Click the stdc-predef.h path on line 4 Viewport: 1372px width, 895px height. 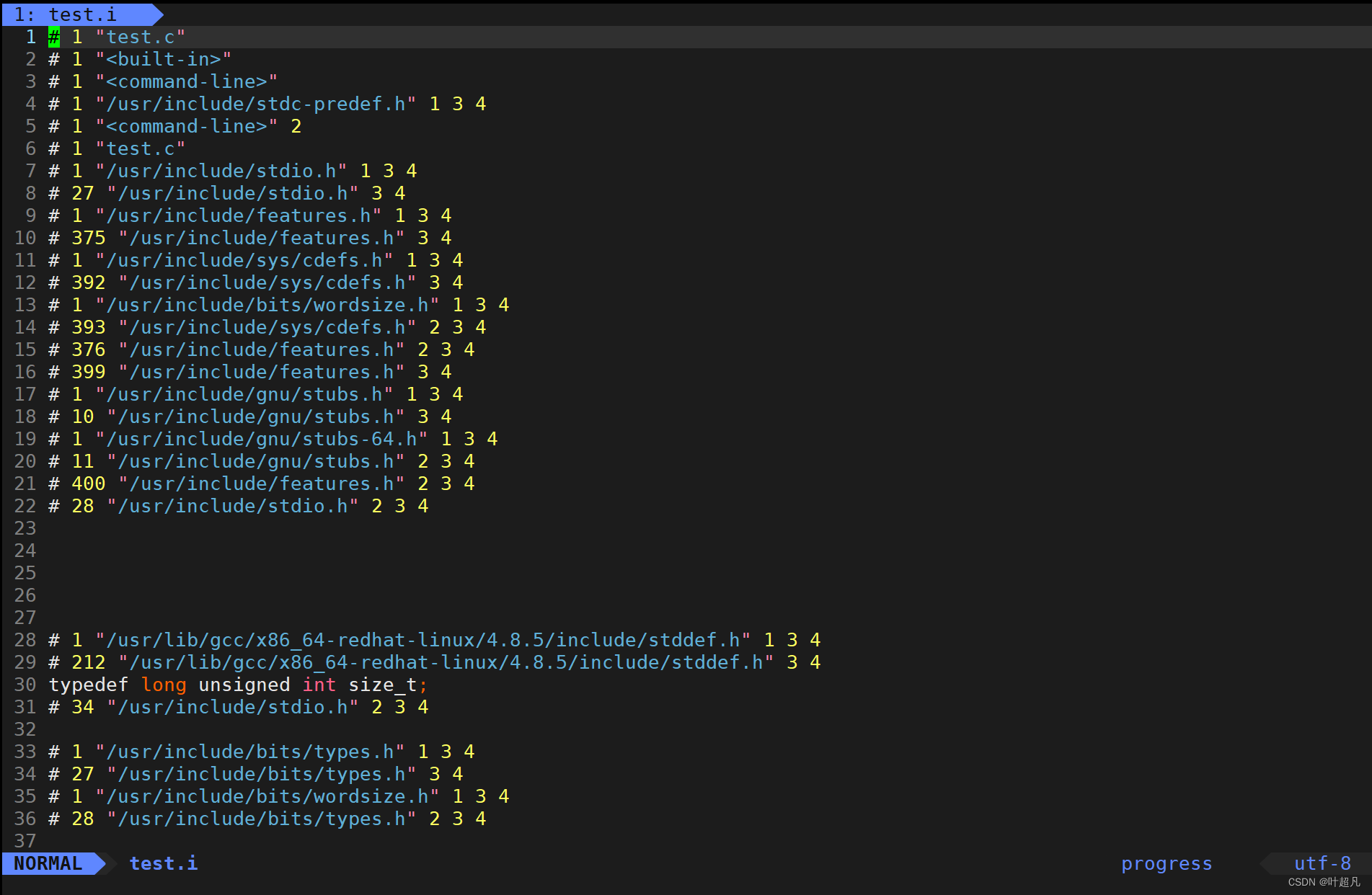(x=256, y=104)
